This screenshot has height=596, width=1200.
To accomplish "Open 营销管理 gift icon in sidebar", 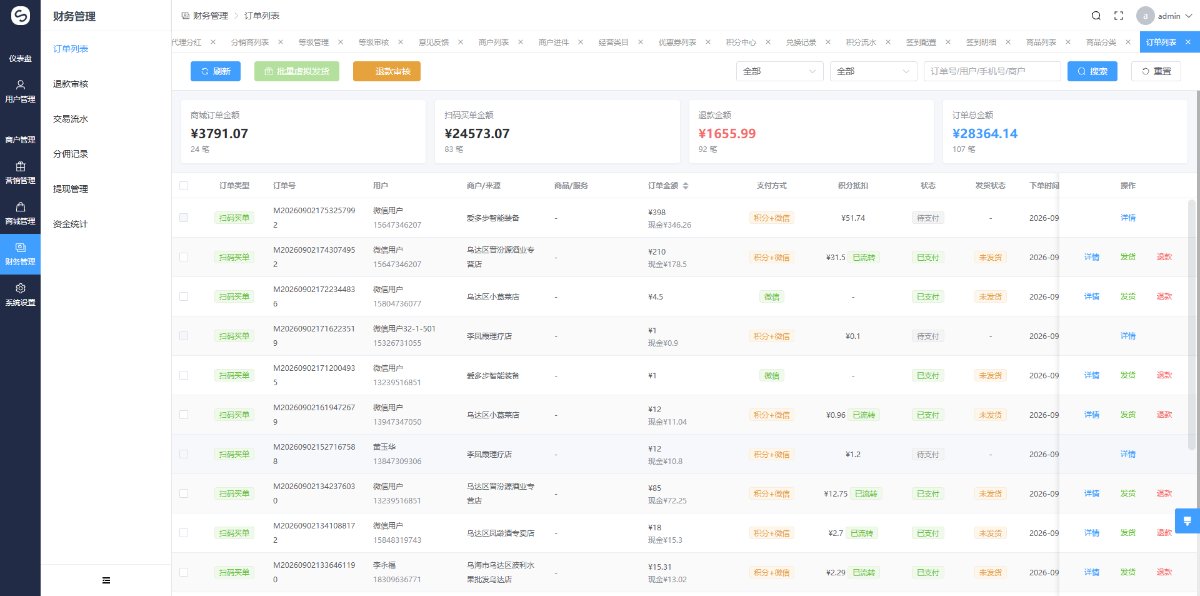I will (20, 167).
